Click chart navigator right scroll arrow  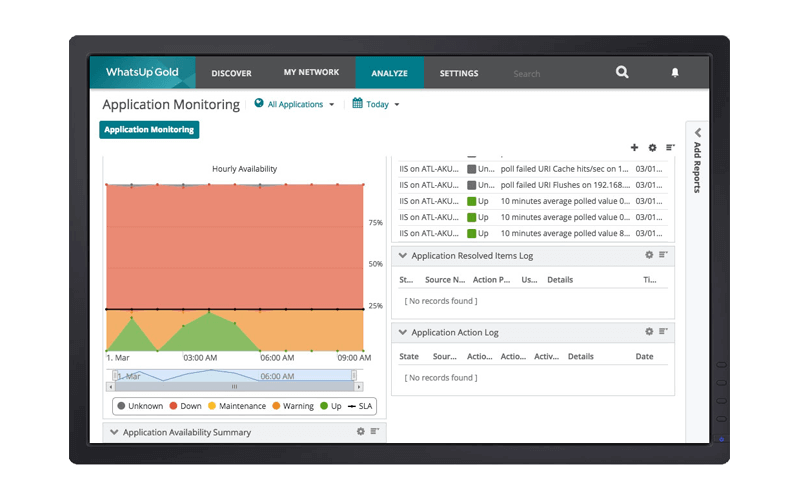359,387
